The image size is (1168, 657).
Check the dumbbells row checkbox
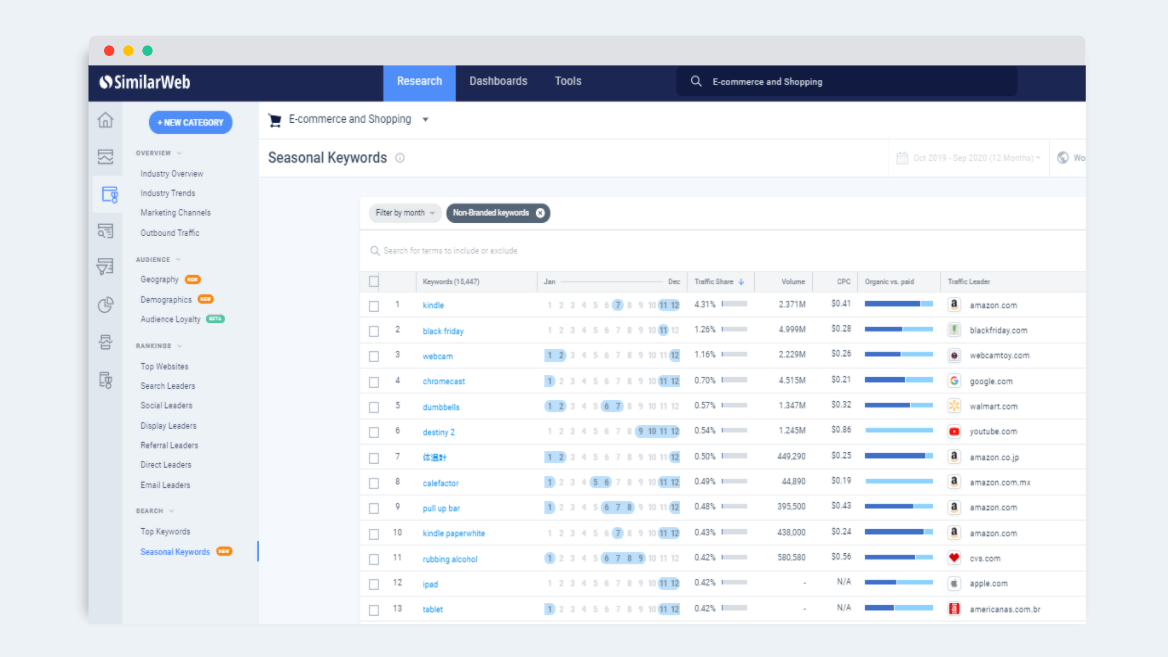pyautogui.click(x=374, y=407)
